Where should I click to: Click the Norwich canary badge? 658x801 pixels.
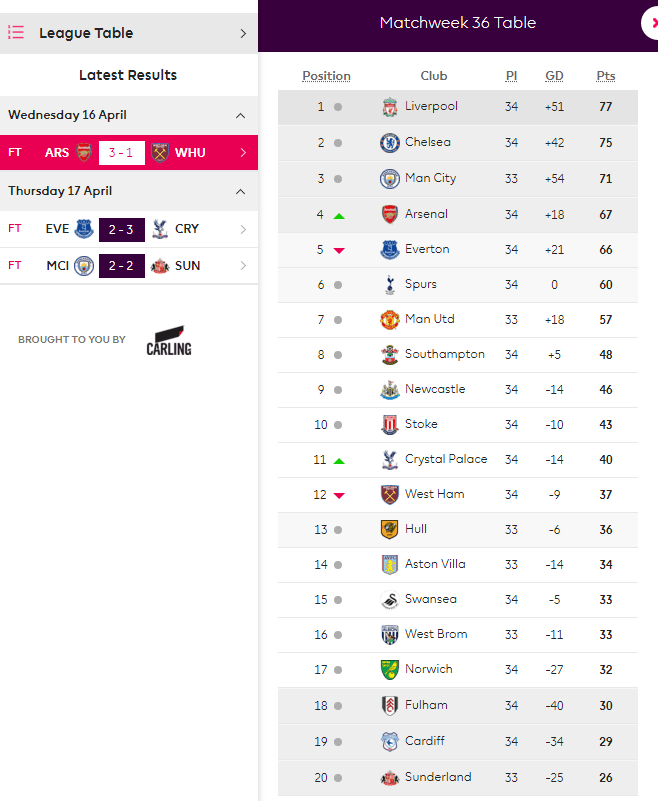390,670
